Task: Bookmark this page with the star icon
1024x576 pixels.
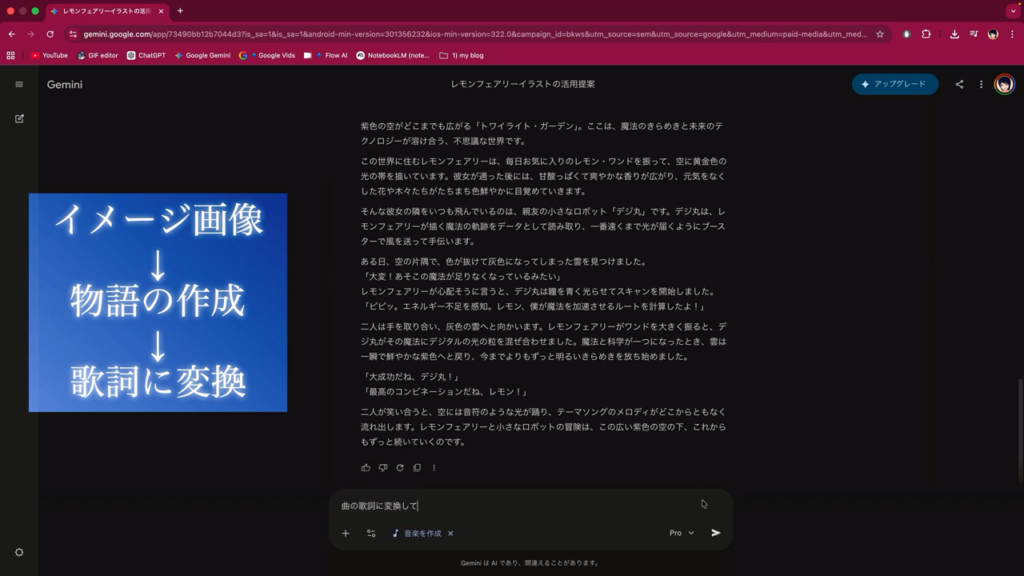Action: 880,34
